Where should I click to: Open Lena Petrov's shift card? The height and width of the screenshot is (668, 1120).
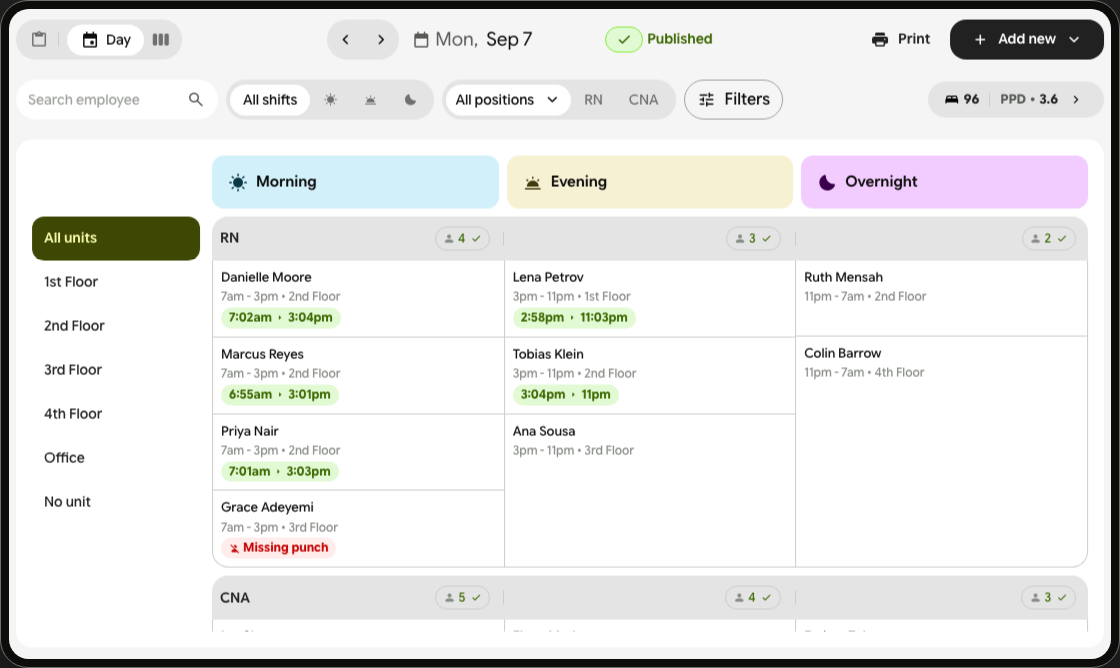(650, 299)
